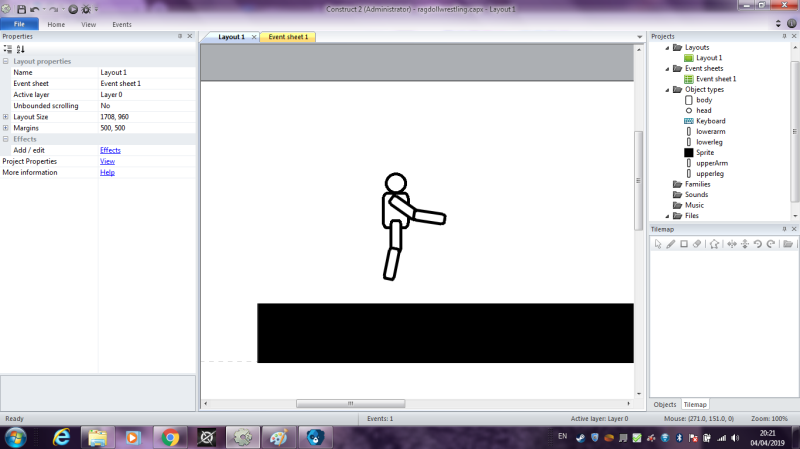Expand the Files folder
800x449 pixels.
click(667, 216)
